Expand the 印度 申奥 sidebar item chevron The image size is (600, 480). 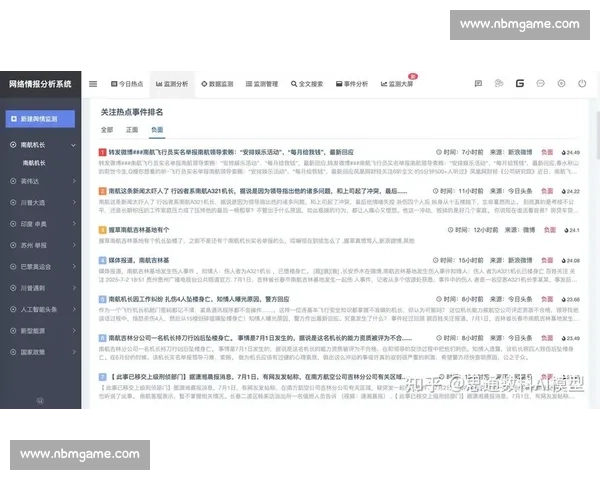74,224
